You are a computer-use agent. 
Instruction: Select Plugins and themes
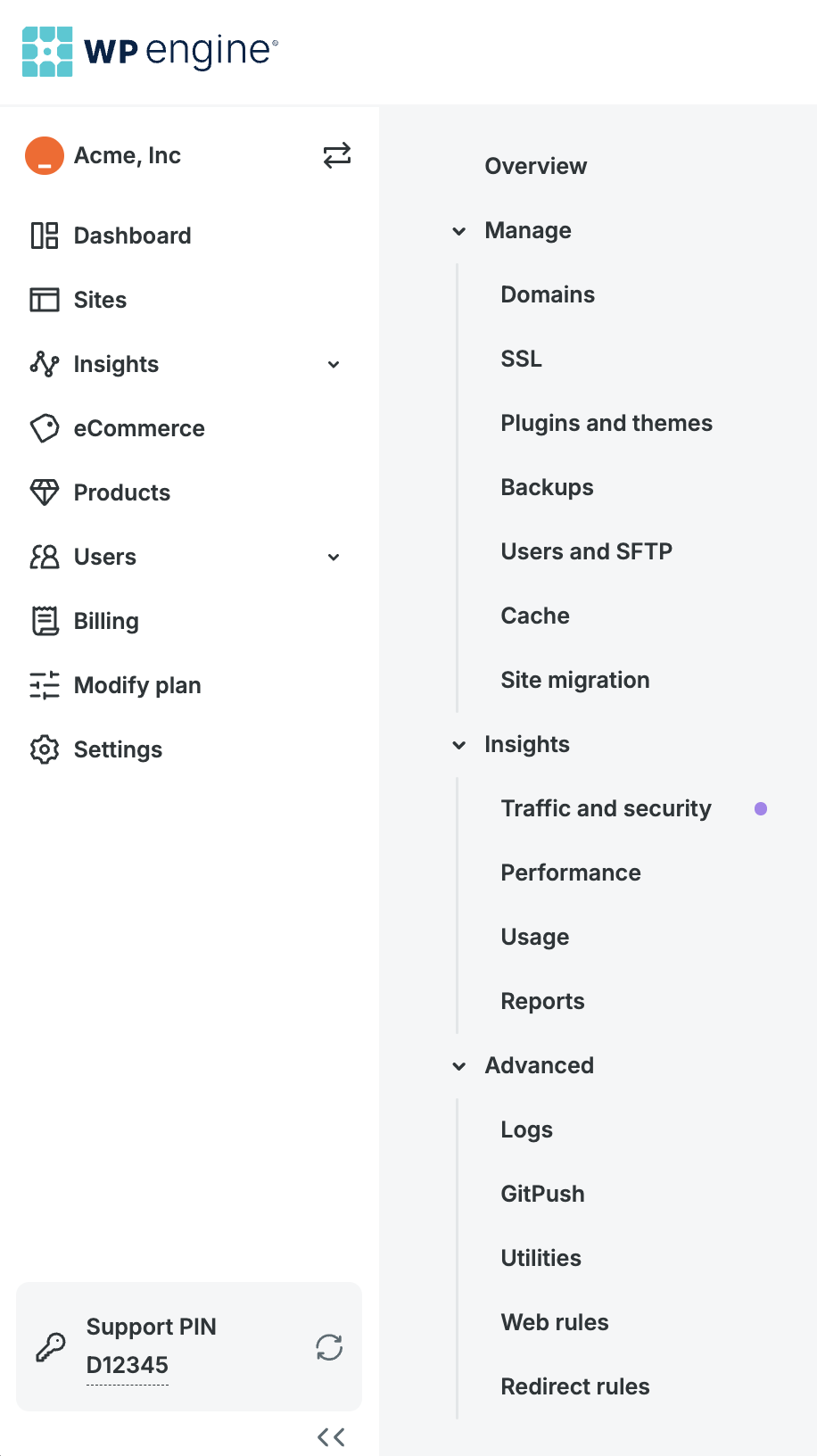607,423
